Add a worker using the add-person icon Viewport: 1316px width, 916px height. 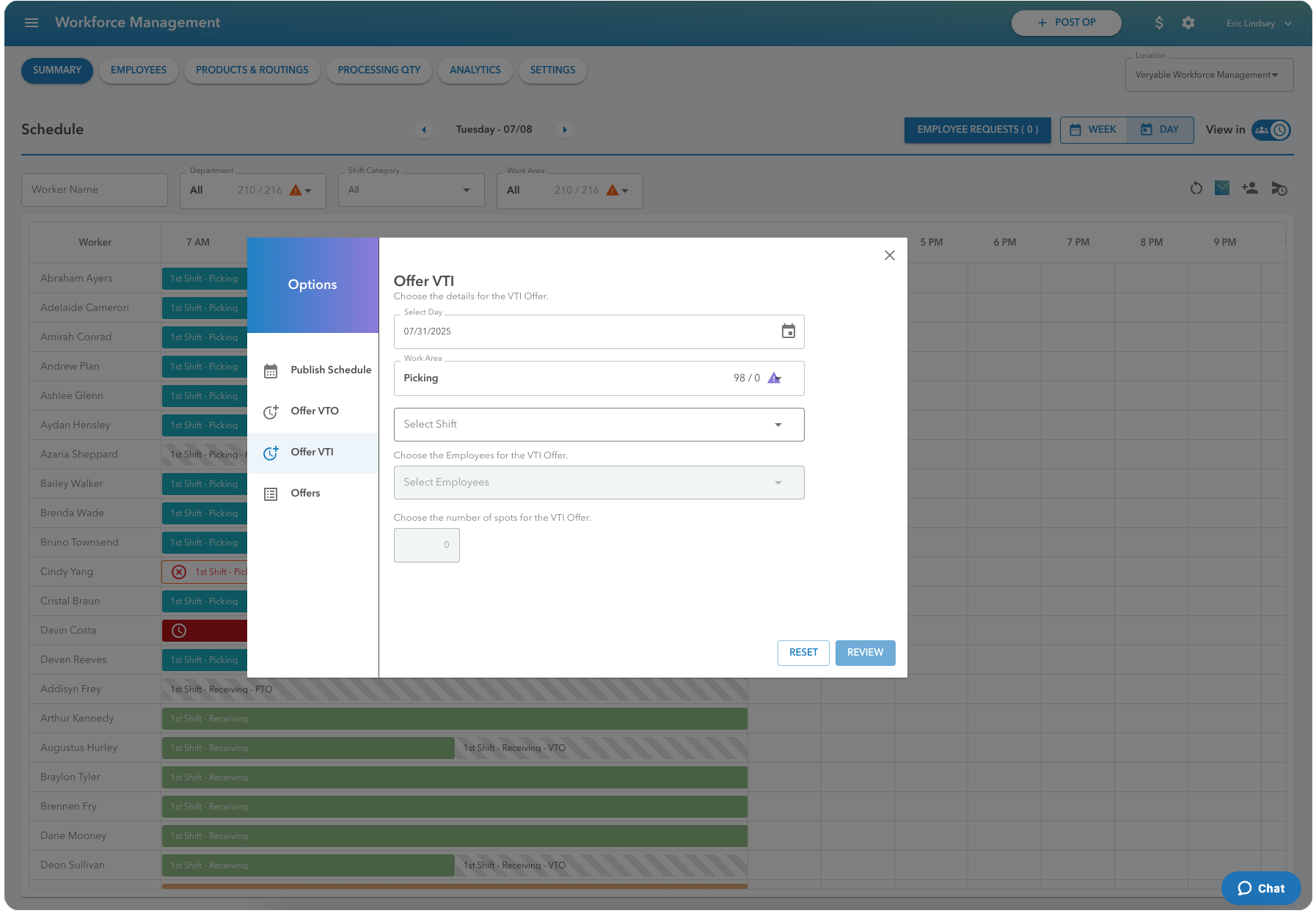click(1249, 188)
